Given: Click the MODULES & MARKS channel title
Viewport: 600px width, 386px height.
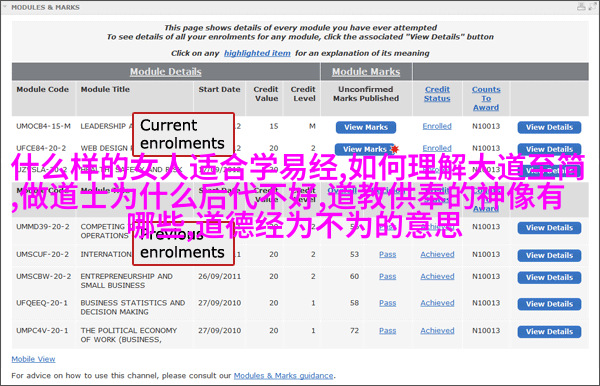Looking at the screenshot, I should pos(46,7).
